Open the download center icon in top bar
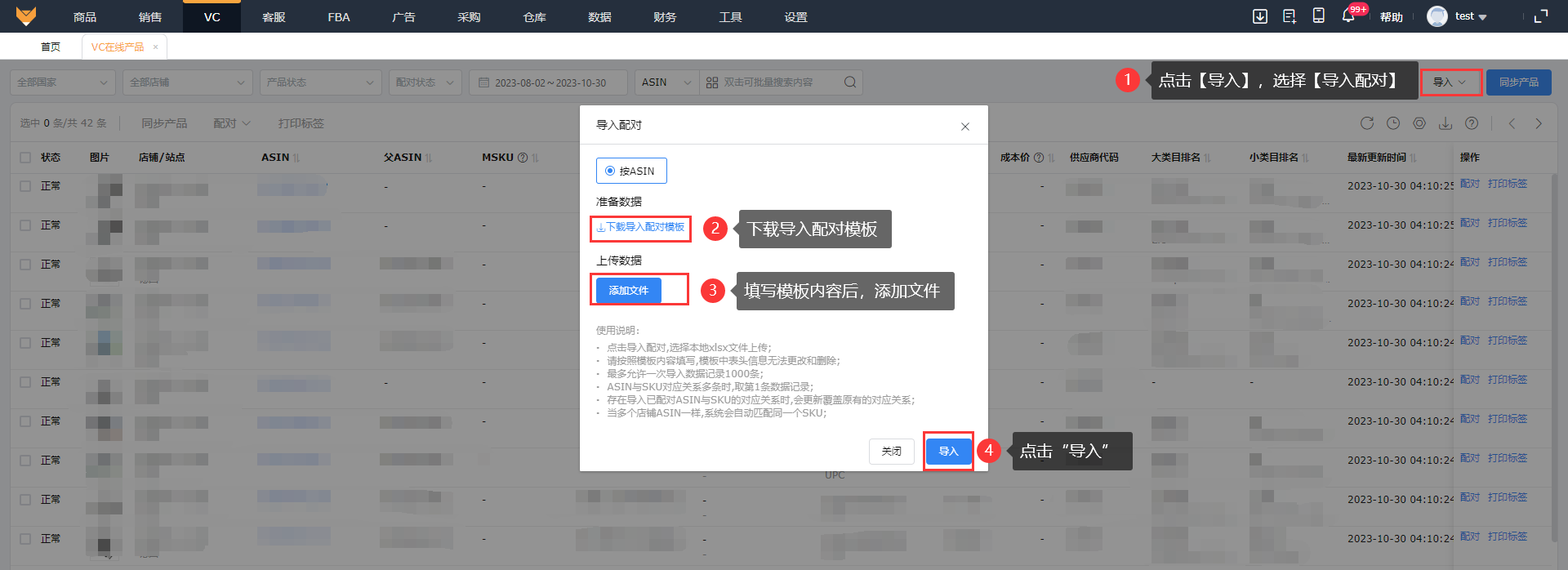This screenshot has height=570, width=1568. (x=1260, y=16)
